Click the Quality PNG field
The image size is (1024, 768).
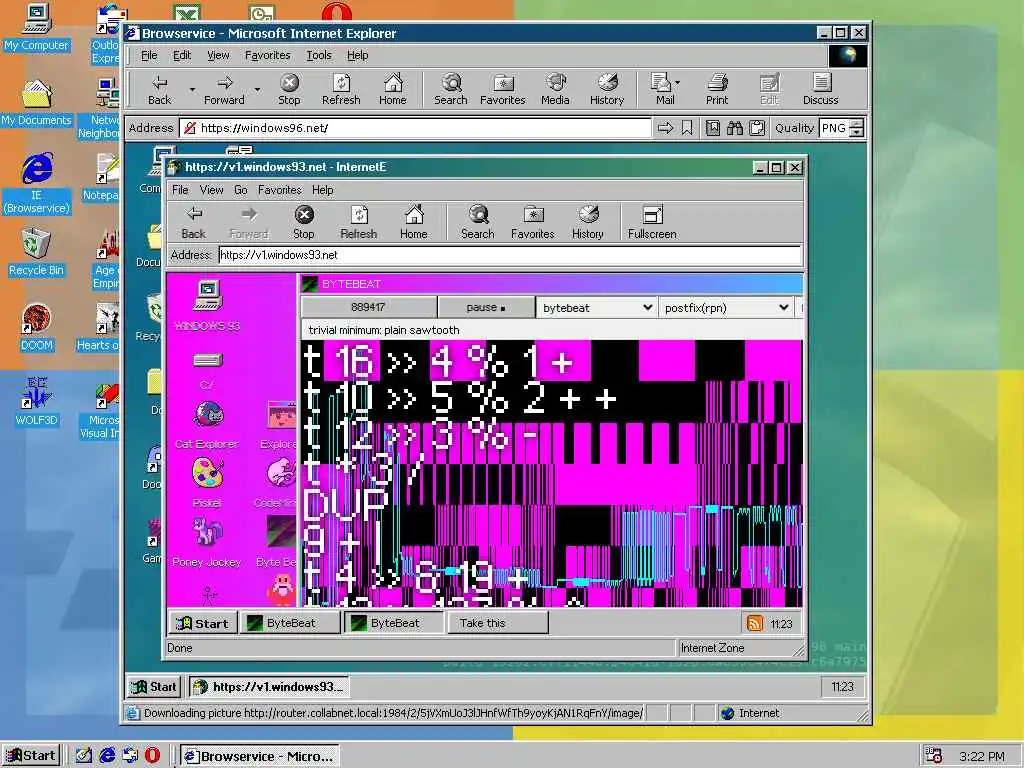(835, 128)
